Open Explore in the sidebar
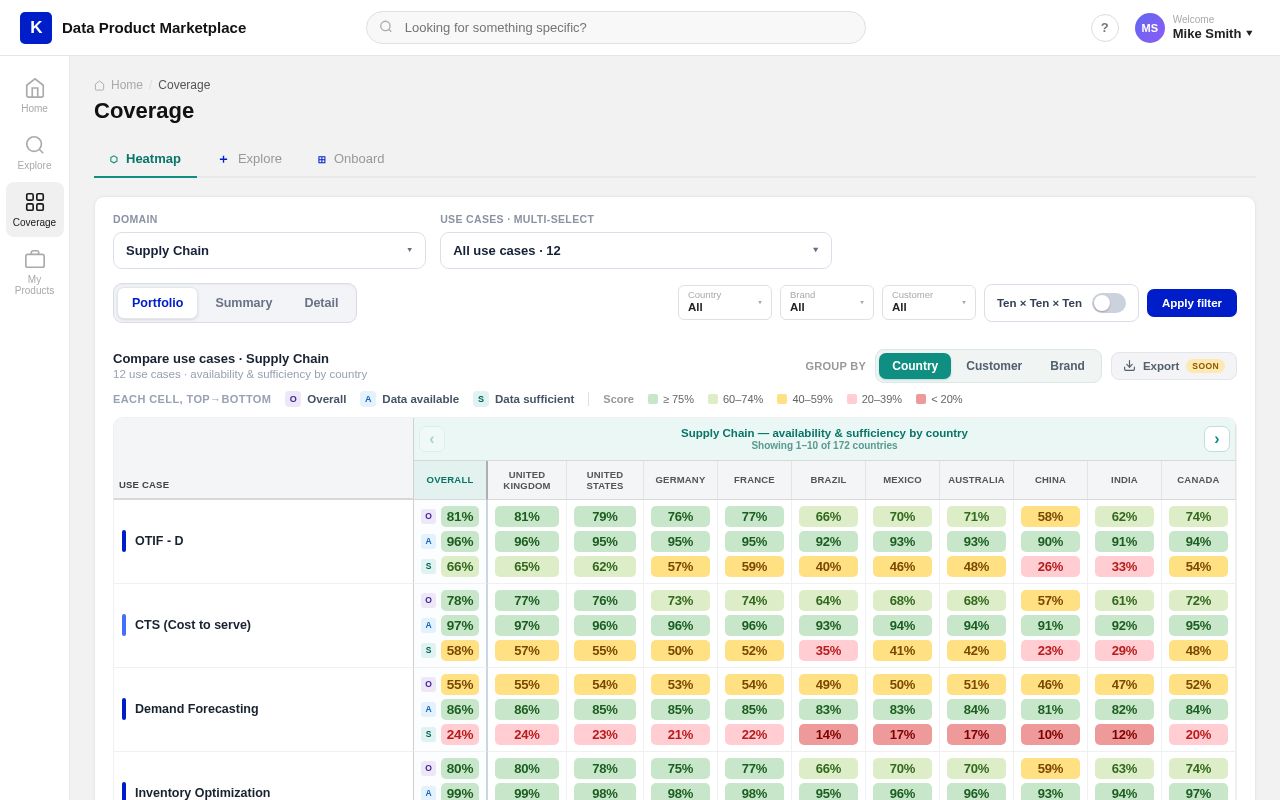This screenshot has width=1280, height=800. pos(35,153)
